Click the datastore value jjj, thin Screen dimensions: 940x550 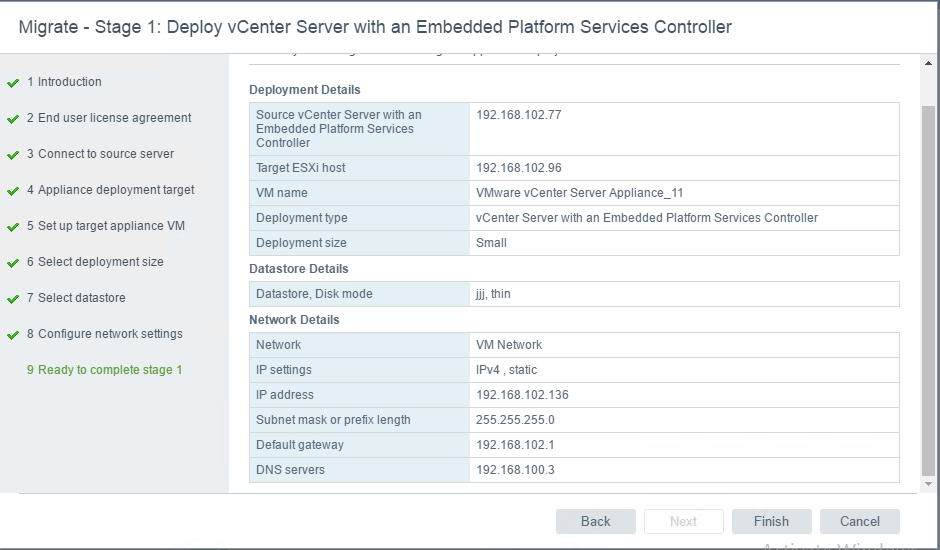tap(493, 294)
